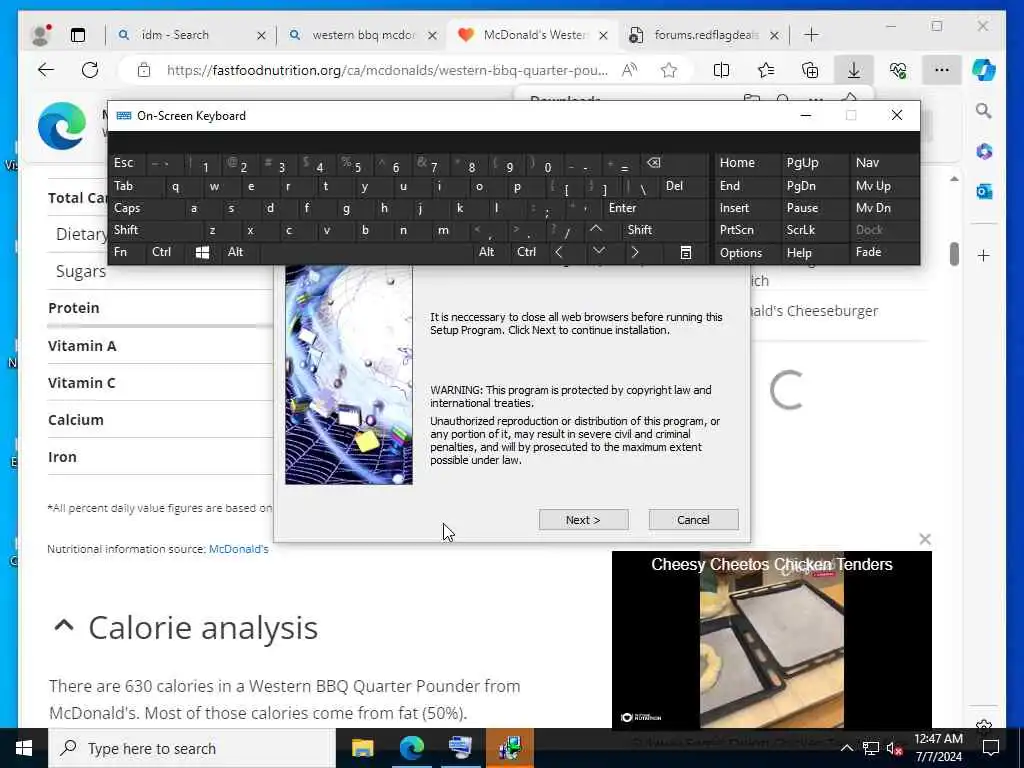Close the floating video ad with X
This screenshot has width=1024, height=768.
pos(925,539)
